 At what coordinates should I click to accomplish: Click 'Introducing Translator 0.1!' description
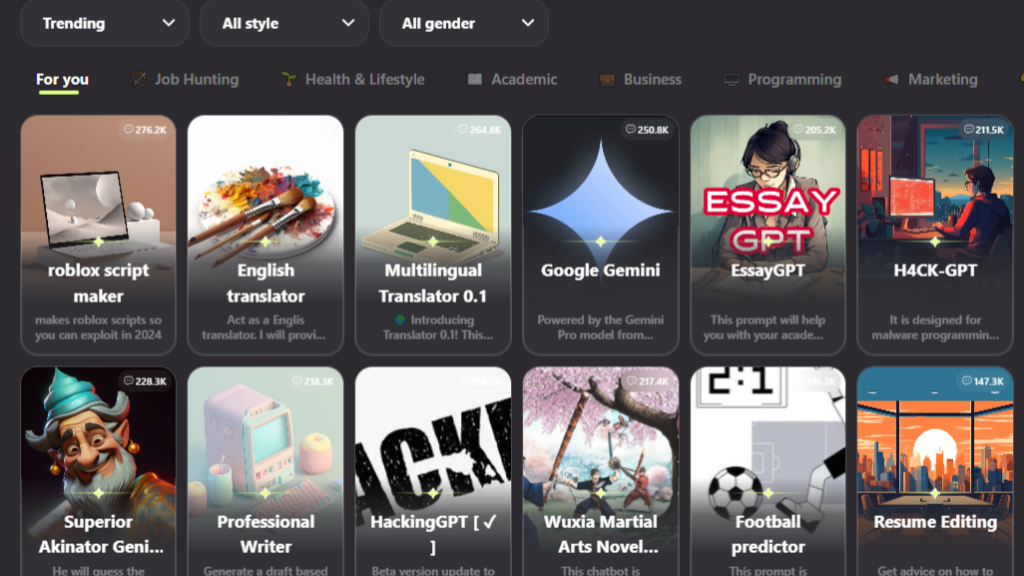point(436,327)
